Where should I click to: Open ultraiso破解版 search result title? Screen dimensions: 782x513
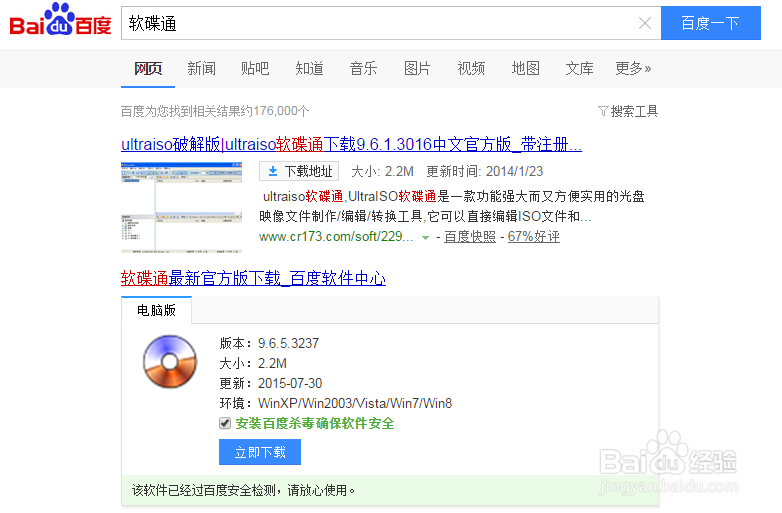tap(352, 145)
